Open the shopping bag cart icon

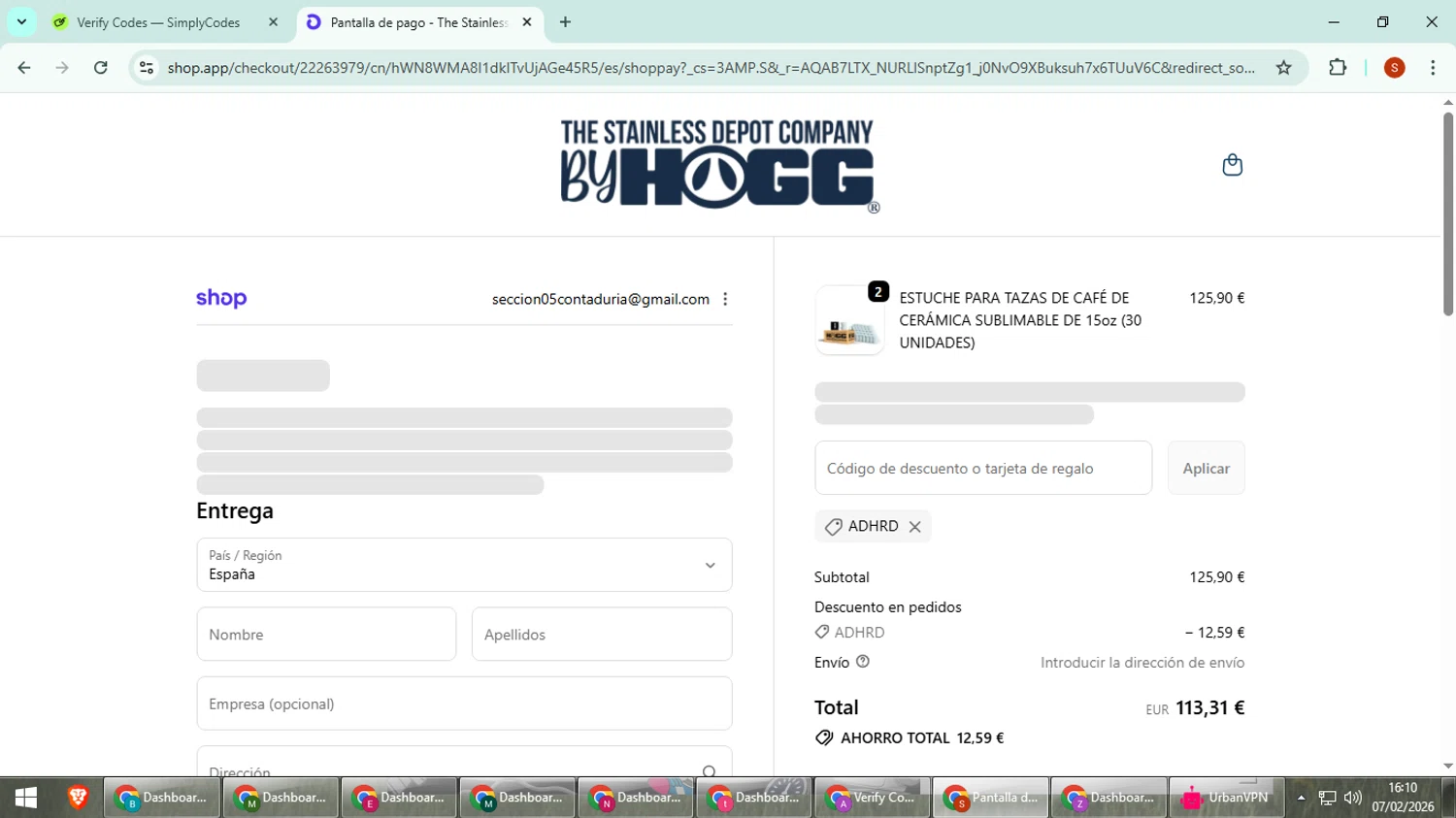1232,165
